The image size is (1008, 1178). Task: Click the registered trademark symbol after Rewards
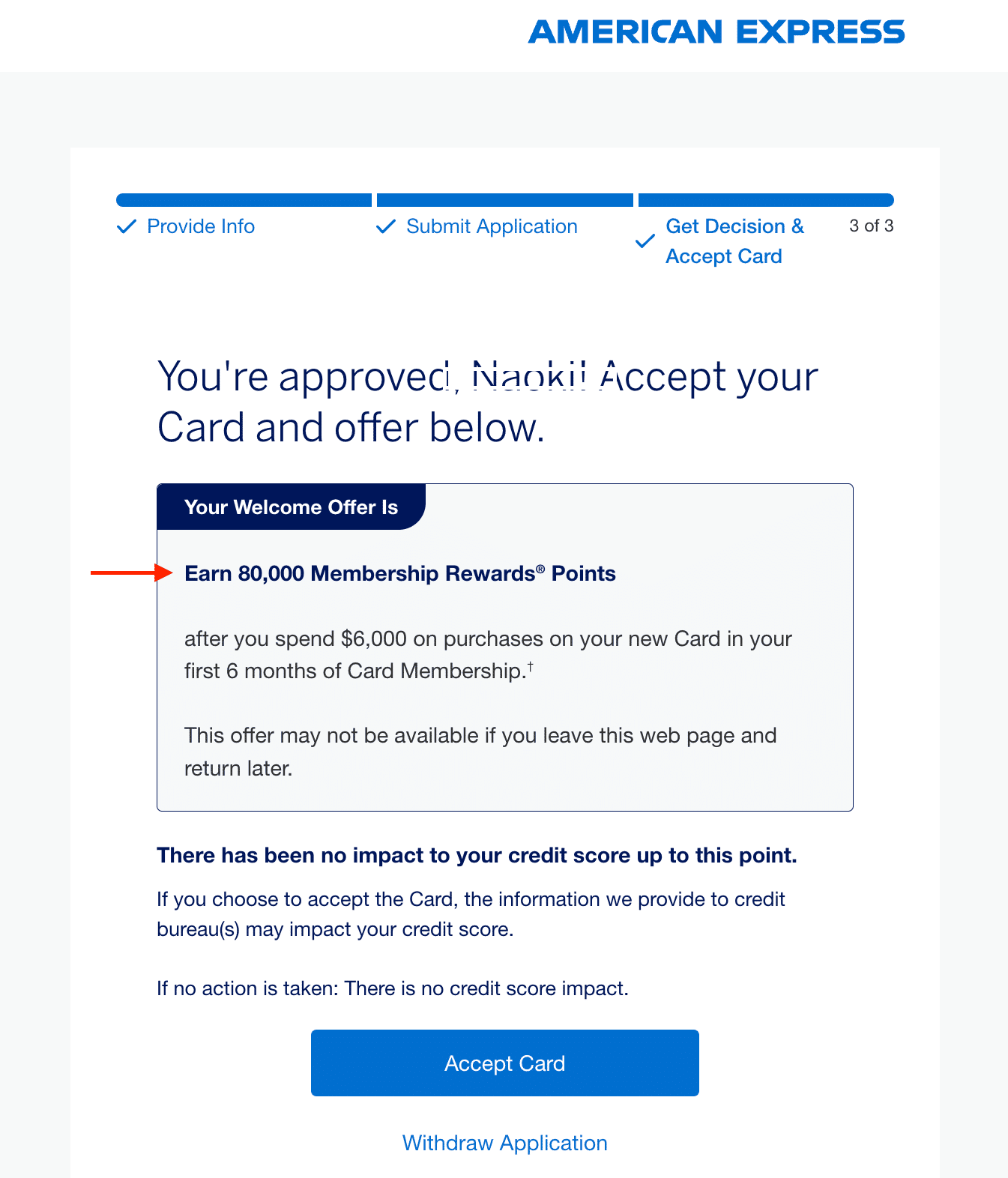pos(540,569)
